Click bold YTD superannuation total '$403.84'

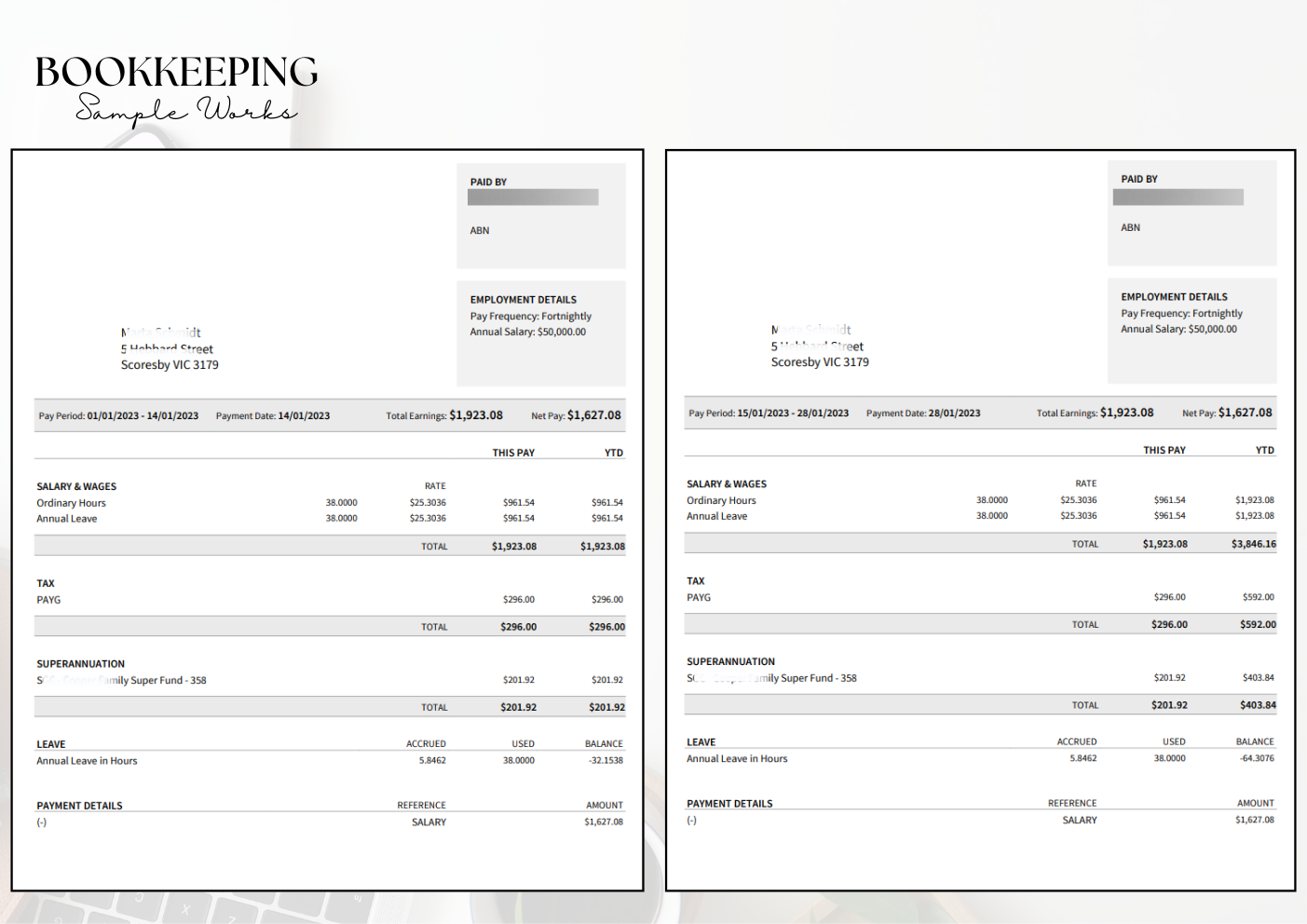coord(1258,706)
